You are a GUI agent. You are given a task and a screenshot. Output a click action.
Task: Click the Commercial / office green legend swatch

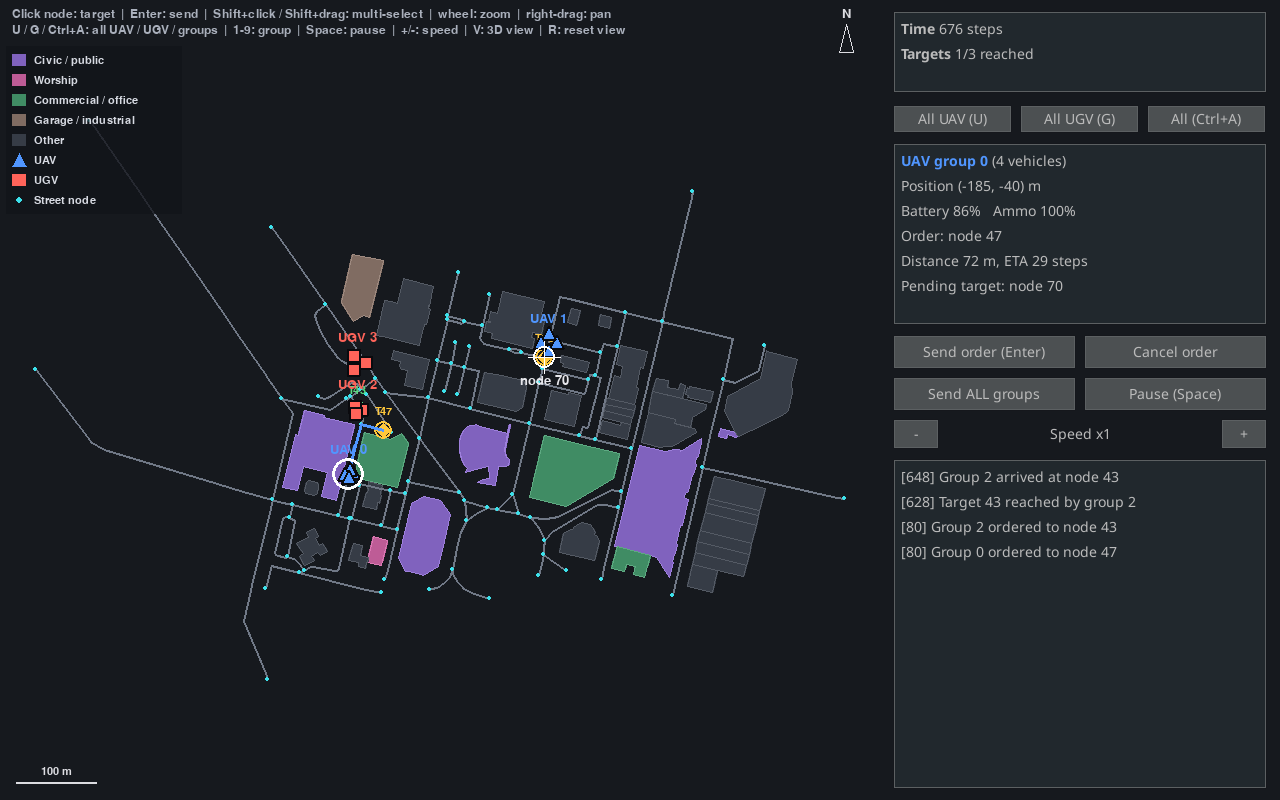[x=19, y=100]
